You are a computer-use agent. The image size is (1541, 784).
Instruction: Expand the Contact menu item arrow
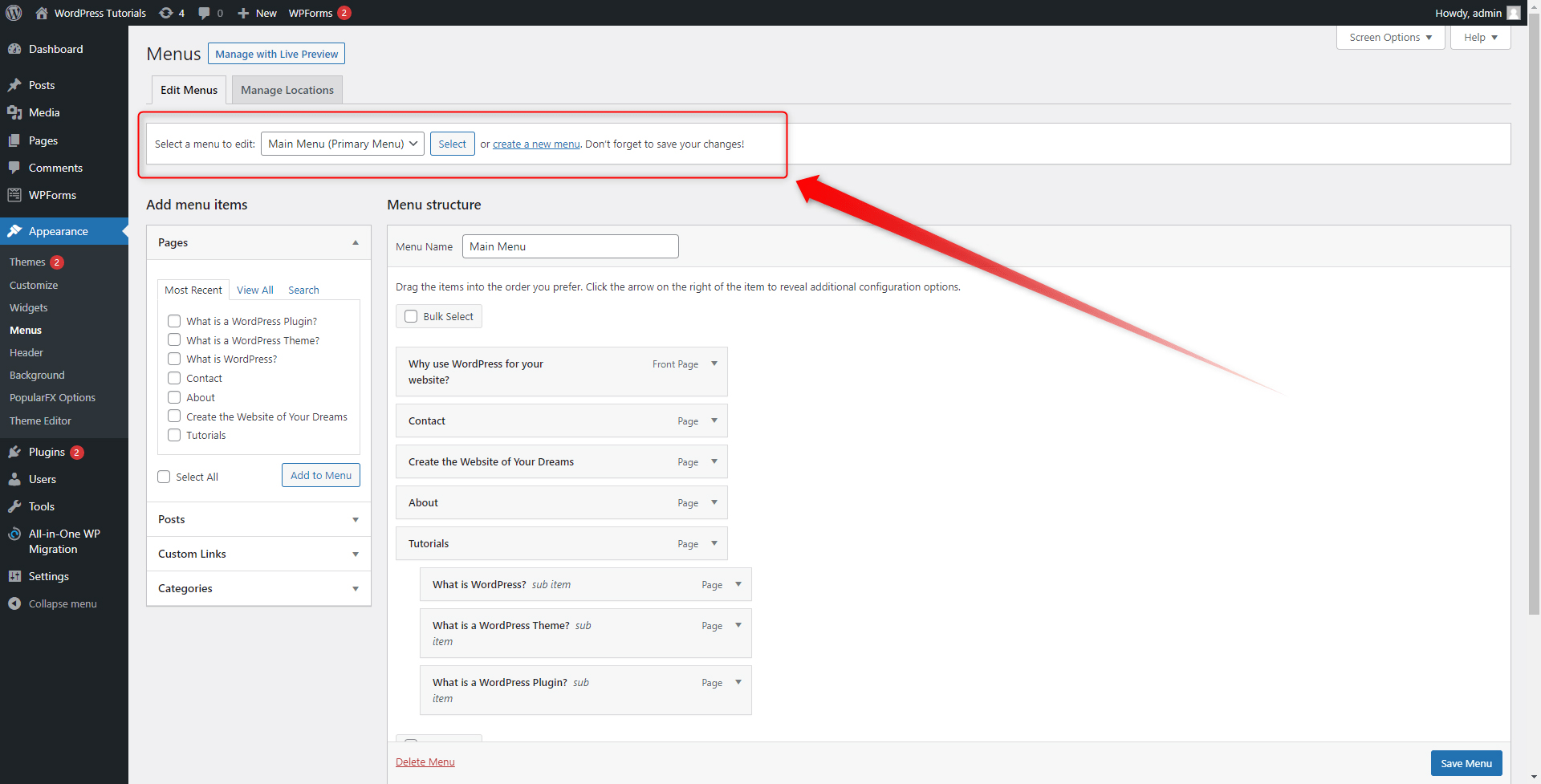[714, 420]
